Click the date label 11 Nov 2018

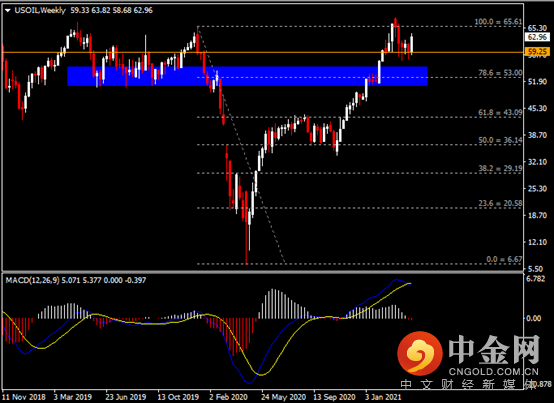click(x=24, y=397)
